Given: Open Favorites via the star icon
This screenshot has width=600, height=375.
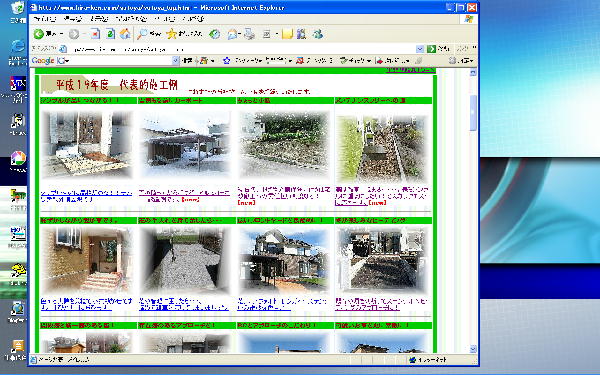Looking at the screenshot, I should [x=171, y=34].
